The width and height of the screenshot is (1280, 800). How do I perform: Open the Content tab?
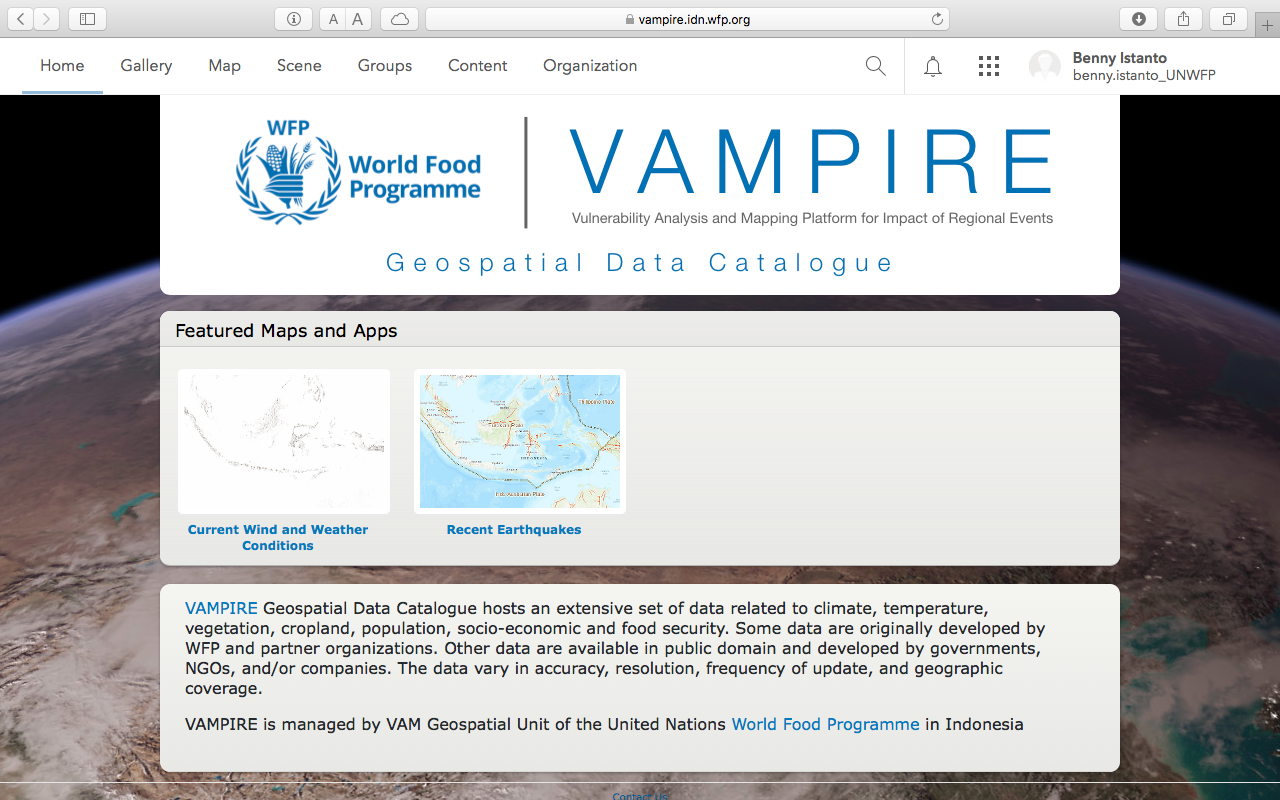click(x=478, y=66)
